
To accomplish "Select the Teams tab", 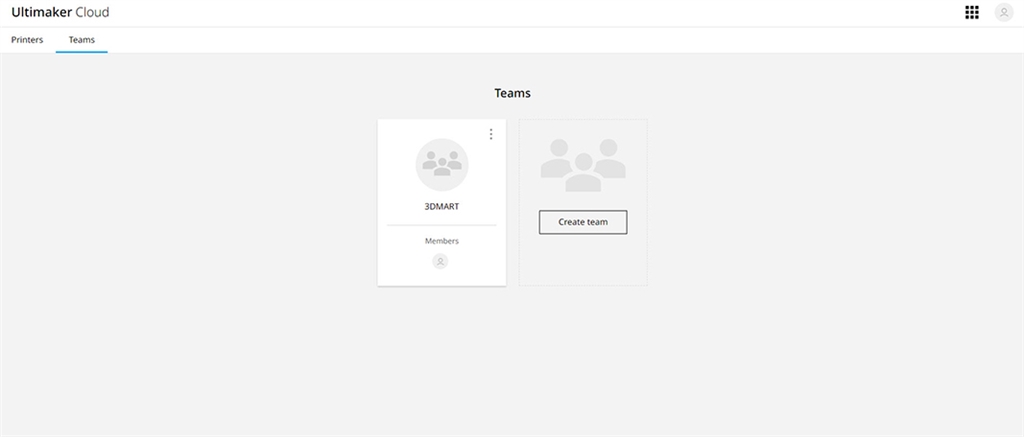I will 81,40.
